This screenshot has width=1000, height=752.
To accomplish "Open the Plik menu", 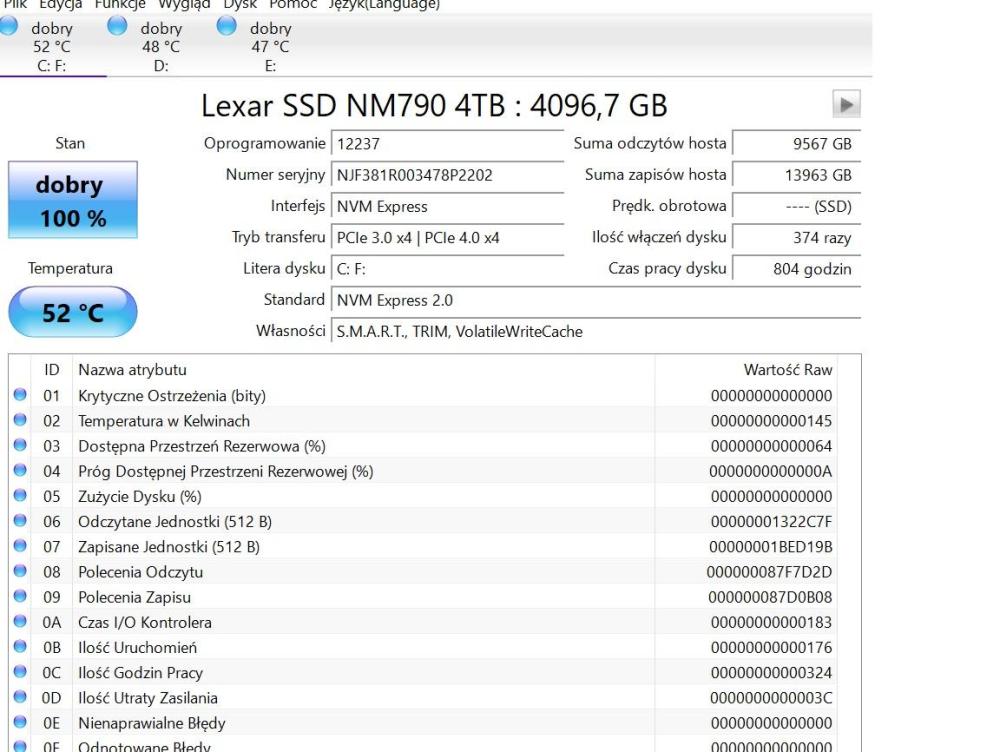I will [x=14, y=4].
